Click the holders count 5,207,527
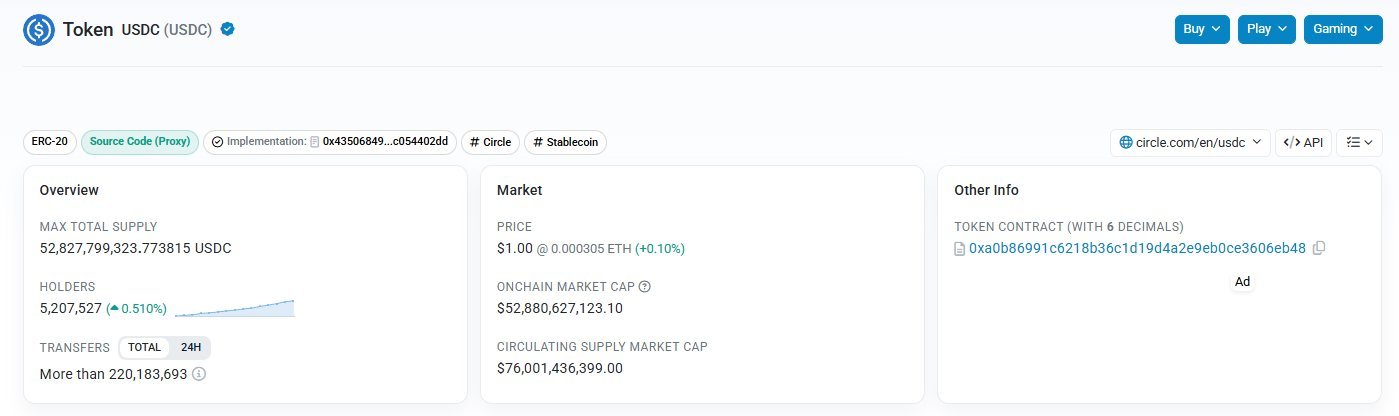The height and width of the screenshot is (416, 1399). point(70,308)
